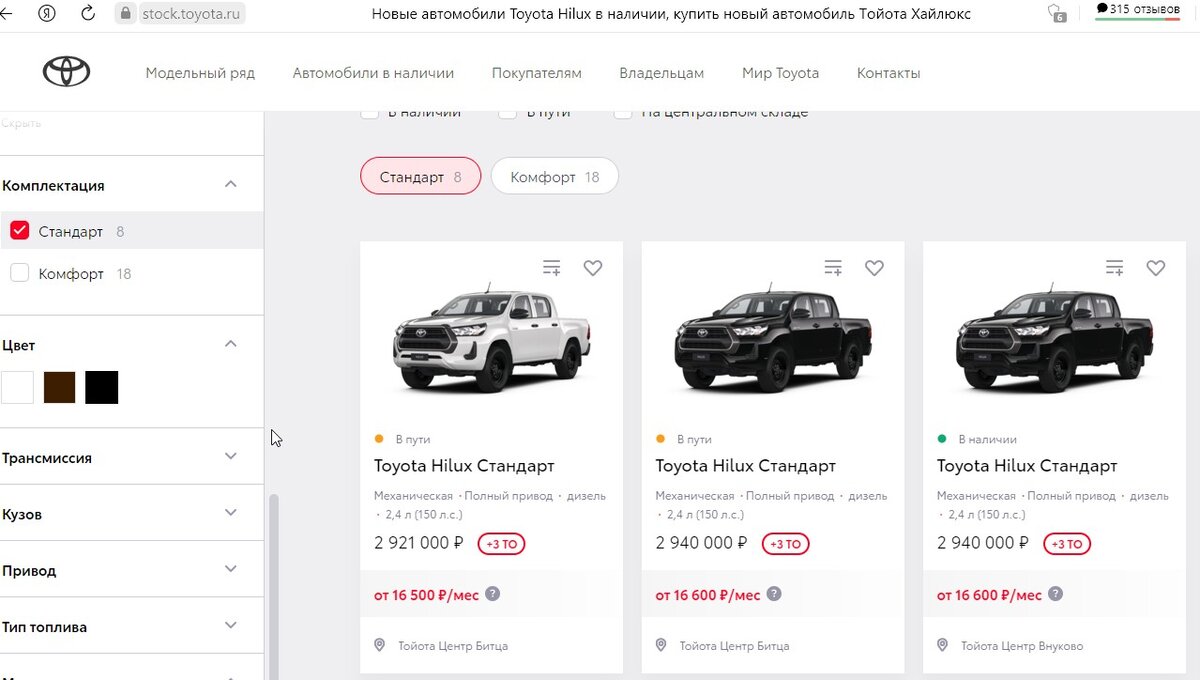Viewport: 1200px width, 680px height.
Task: Click the Toyota logo icon
Action: tap(66, 72)
